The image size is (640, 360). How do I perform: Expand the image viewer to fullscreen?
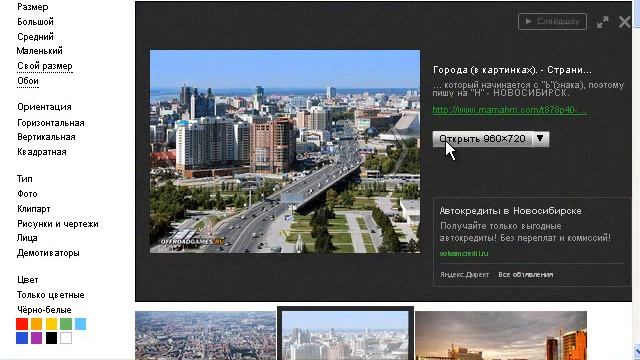[602, 22]
